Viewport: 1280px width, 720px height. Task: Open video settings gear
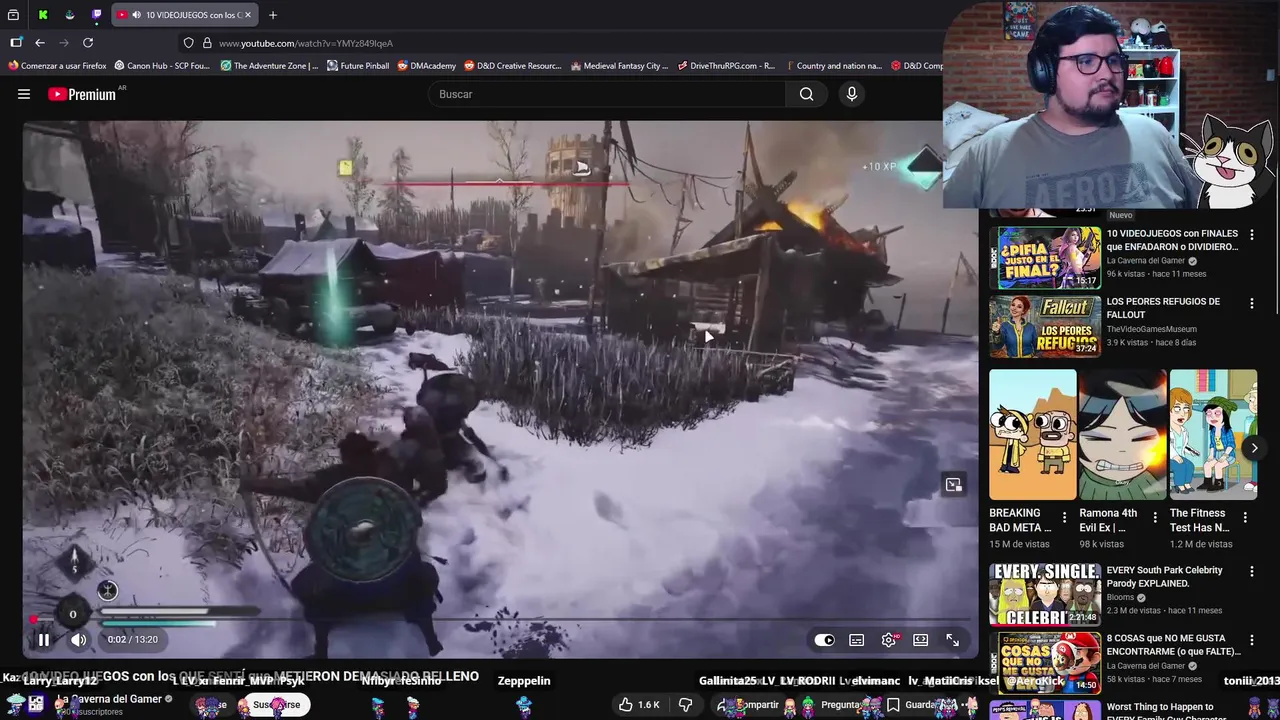point(889,640)
